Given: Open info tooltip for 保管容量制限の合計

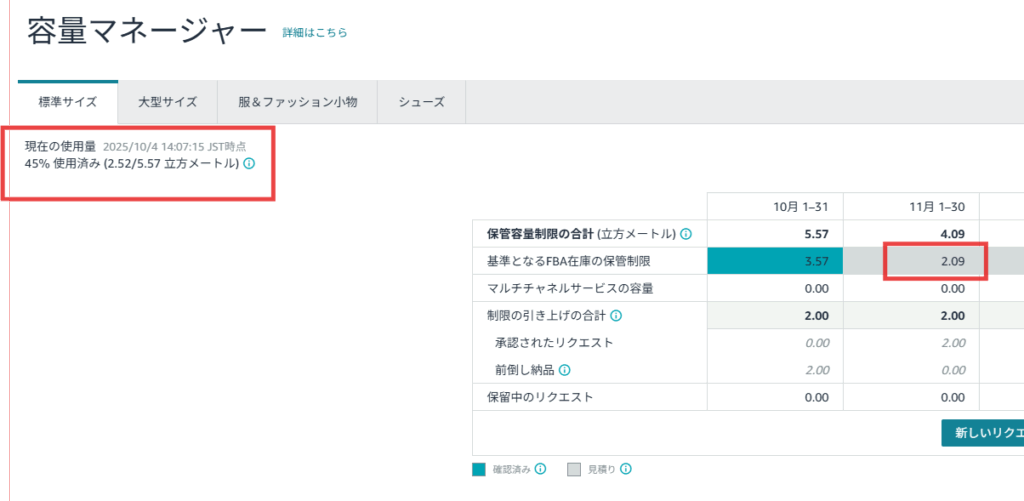Looking at the screenshot, I should click(686, 234).
